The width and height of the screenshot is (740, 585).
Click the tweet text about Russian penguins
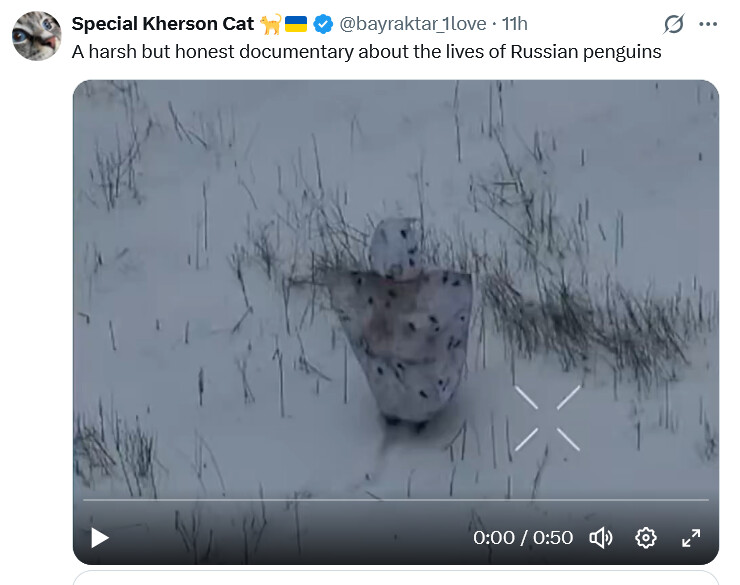(x=366, y=51)
